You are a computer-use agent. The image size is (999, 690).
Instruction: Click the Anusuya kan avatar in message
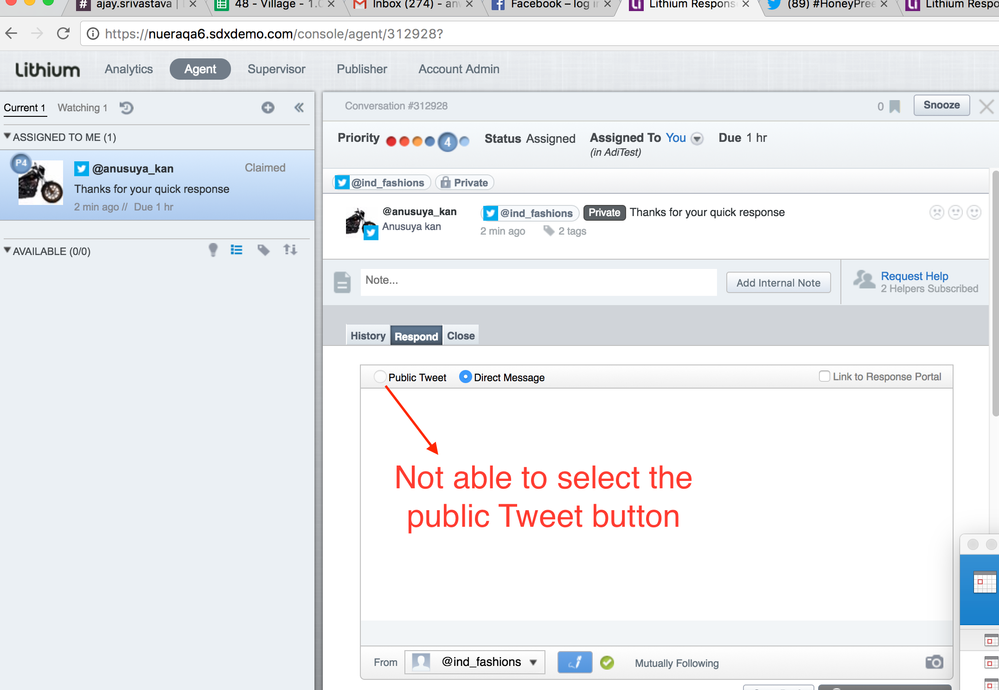point(361,222)
